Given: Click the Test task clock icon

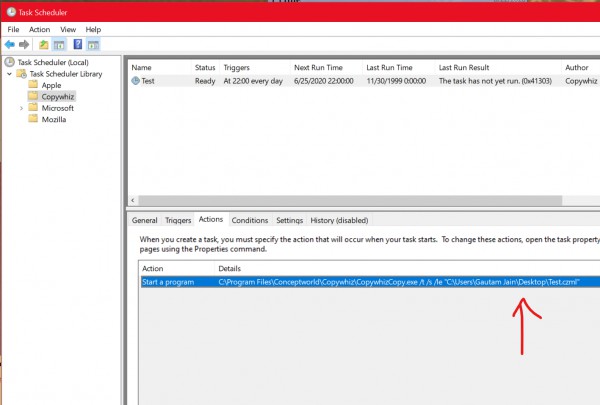Looking at the screenshot, I should [135, 81].
